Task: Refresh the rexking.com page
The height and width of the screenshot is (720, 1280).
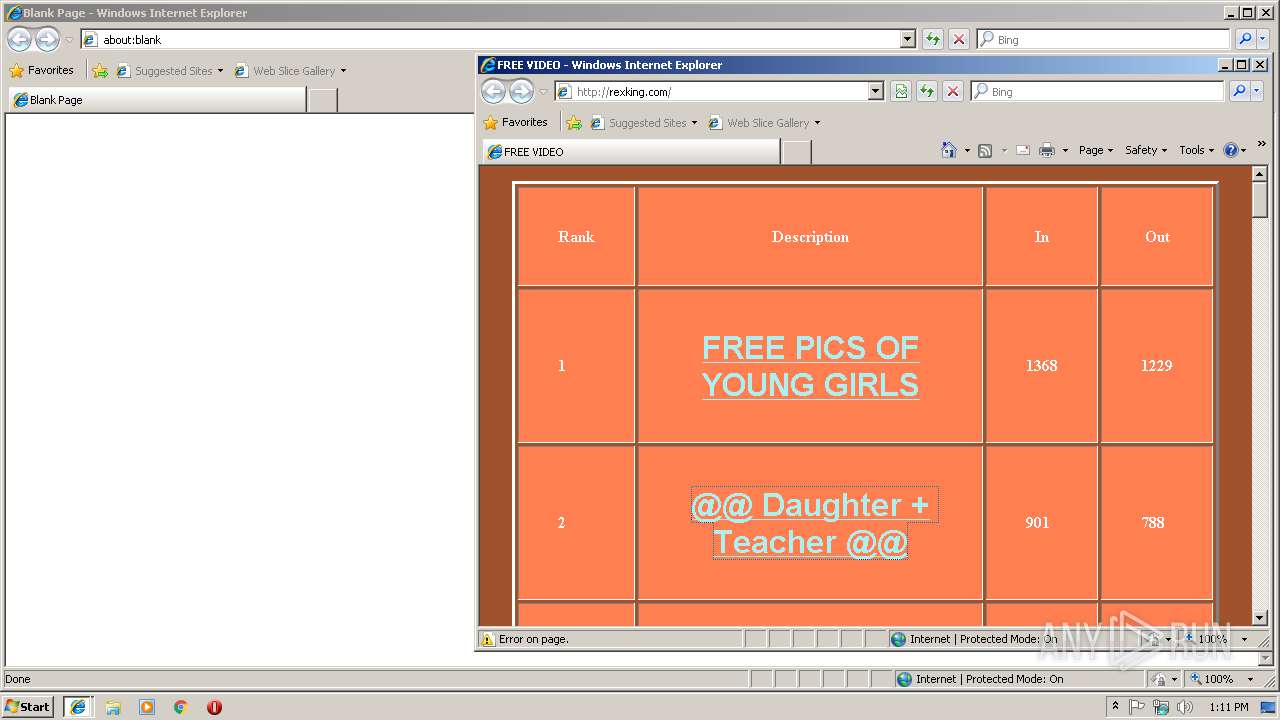Action: click(x=927, y=91)
